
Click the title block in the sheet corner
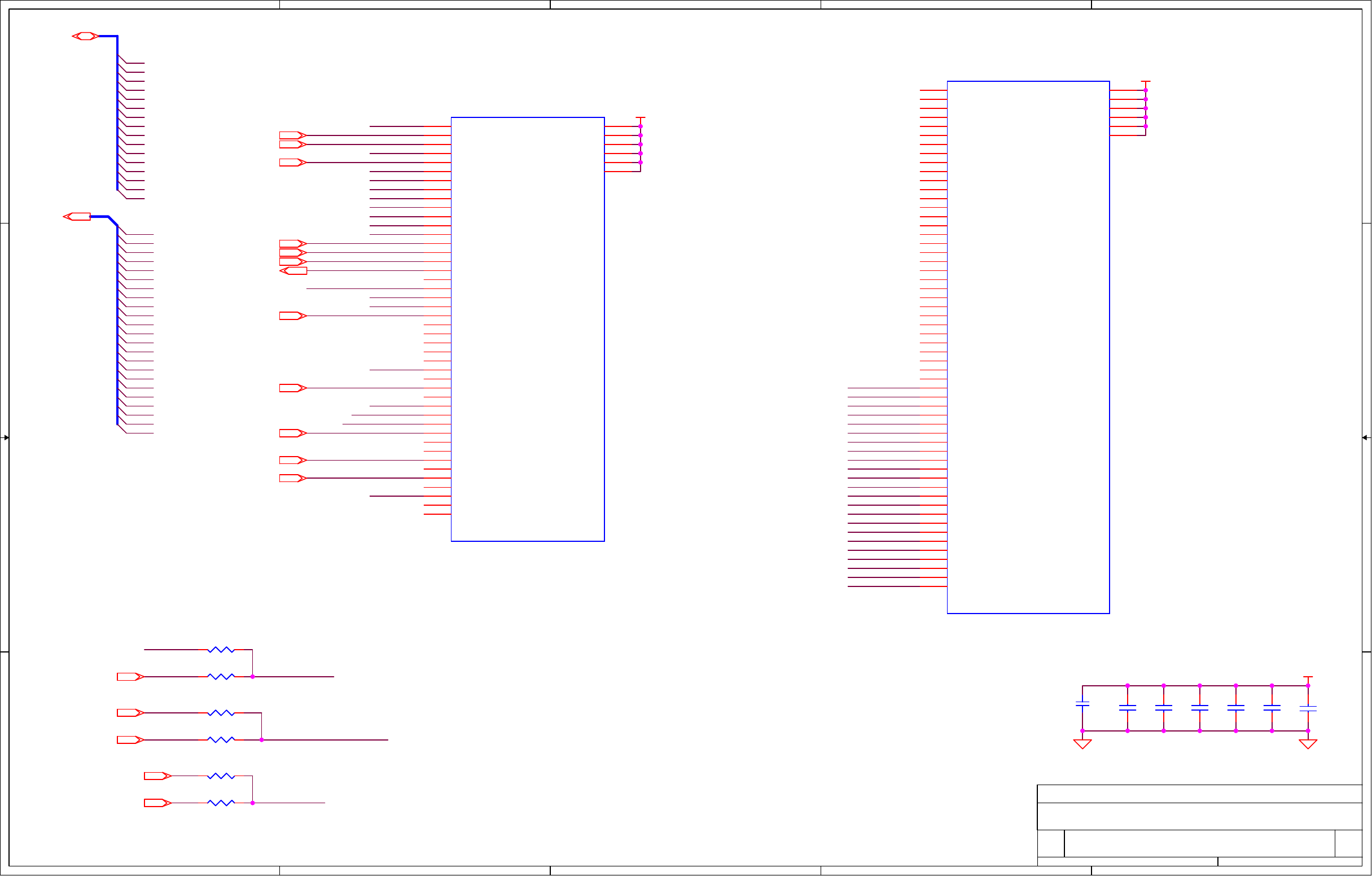pyautogui.click(x=1199, y=825)
